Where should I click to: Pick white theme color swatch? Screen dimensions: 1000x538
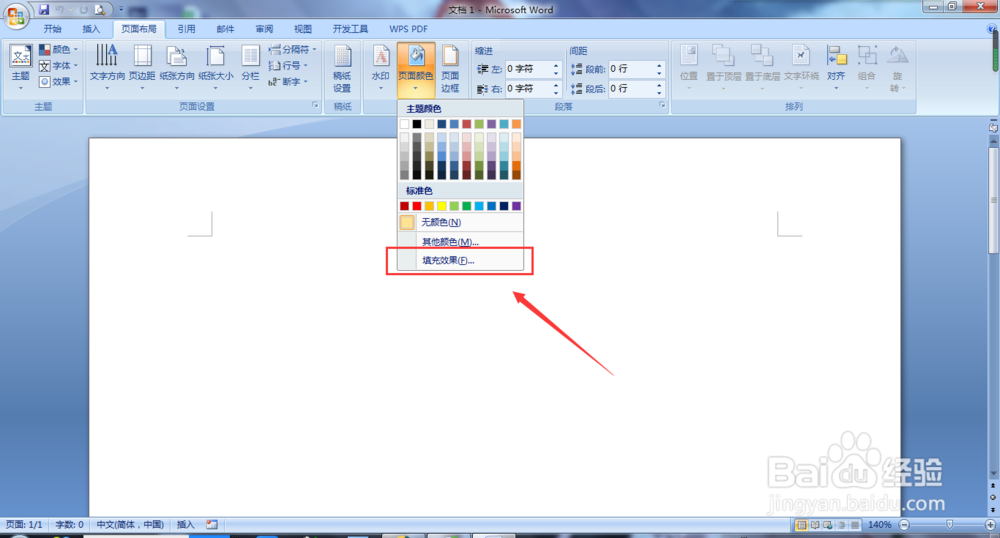click(404, 124)
